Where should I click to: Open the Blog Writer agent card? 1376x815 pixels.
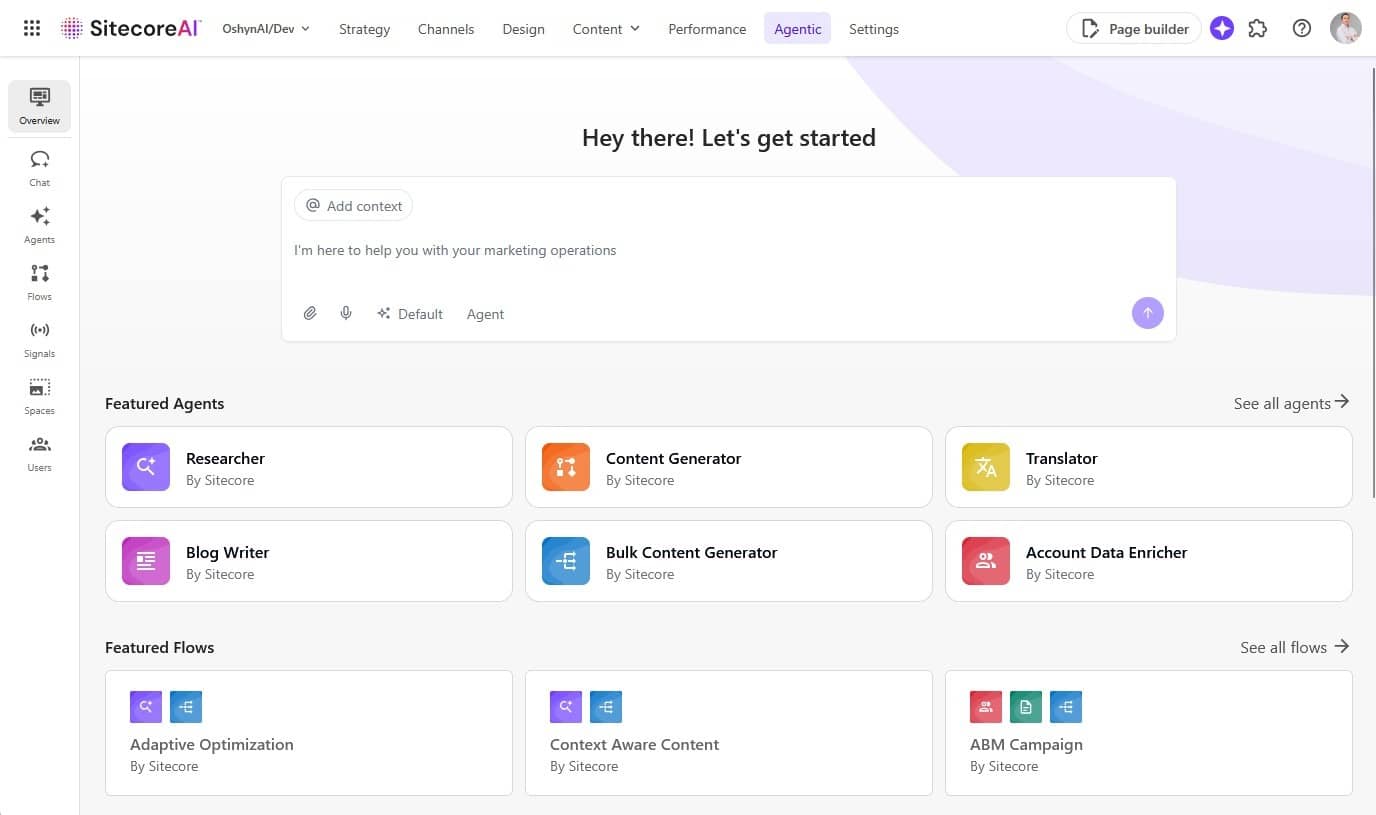[309, 561]
